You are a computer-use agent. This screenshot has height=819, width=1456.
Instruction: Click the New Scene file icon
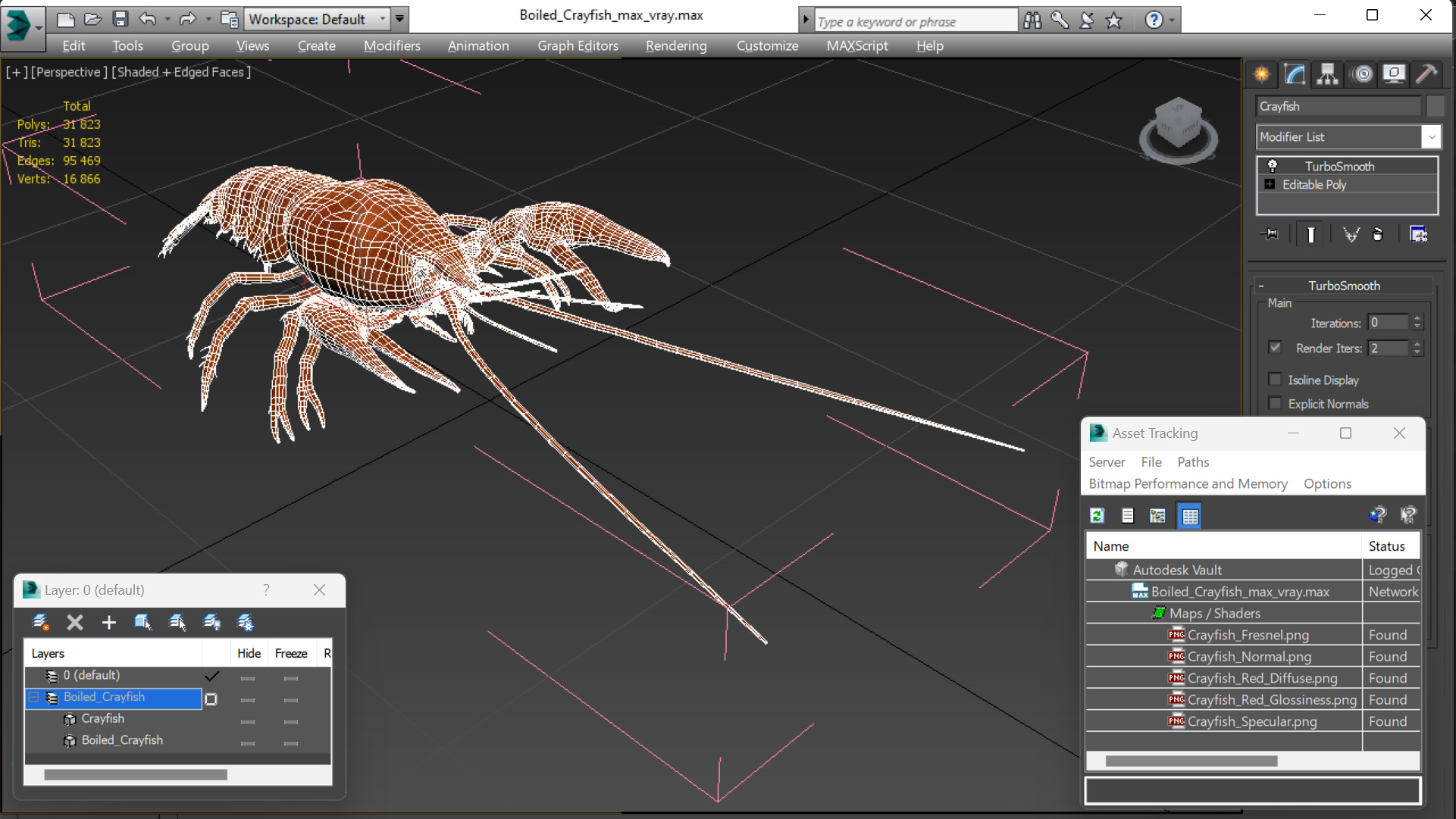[66, 19]
